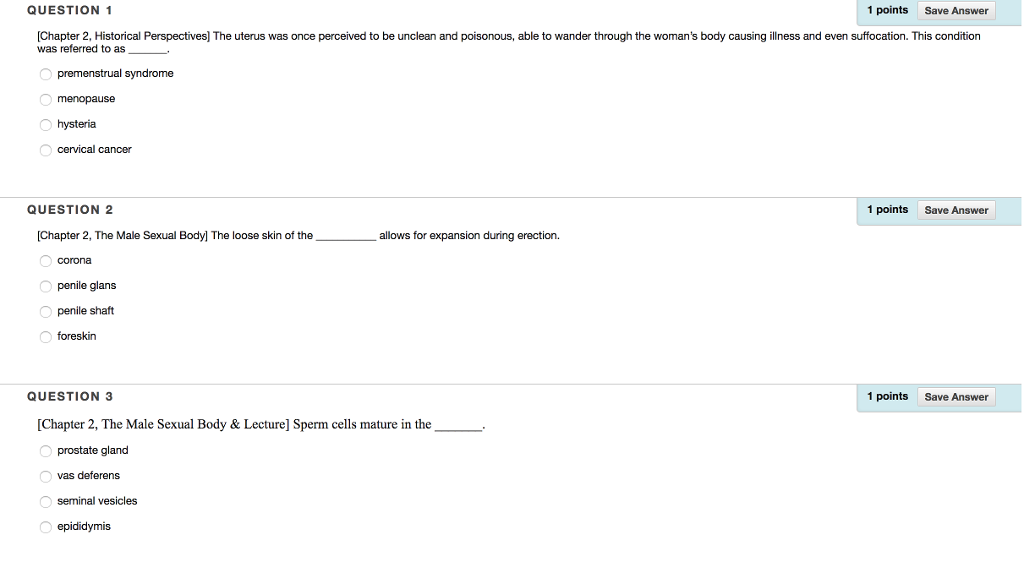Select 'epididymis' as the answer
1024x573 pixels.
45,527
